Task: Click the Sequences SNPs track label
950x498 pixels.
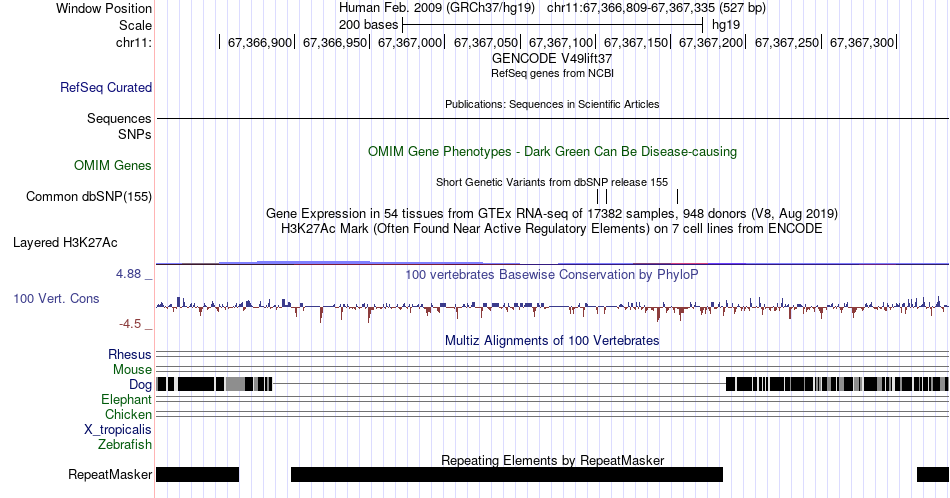Action: click(119, 127)
